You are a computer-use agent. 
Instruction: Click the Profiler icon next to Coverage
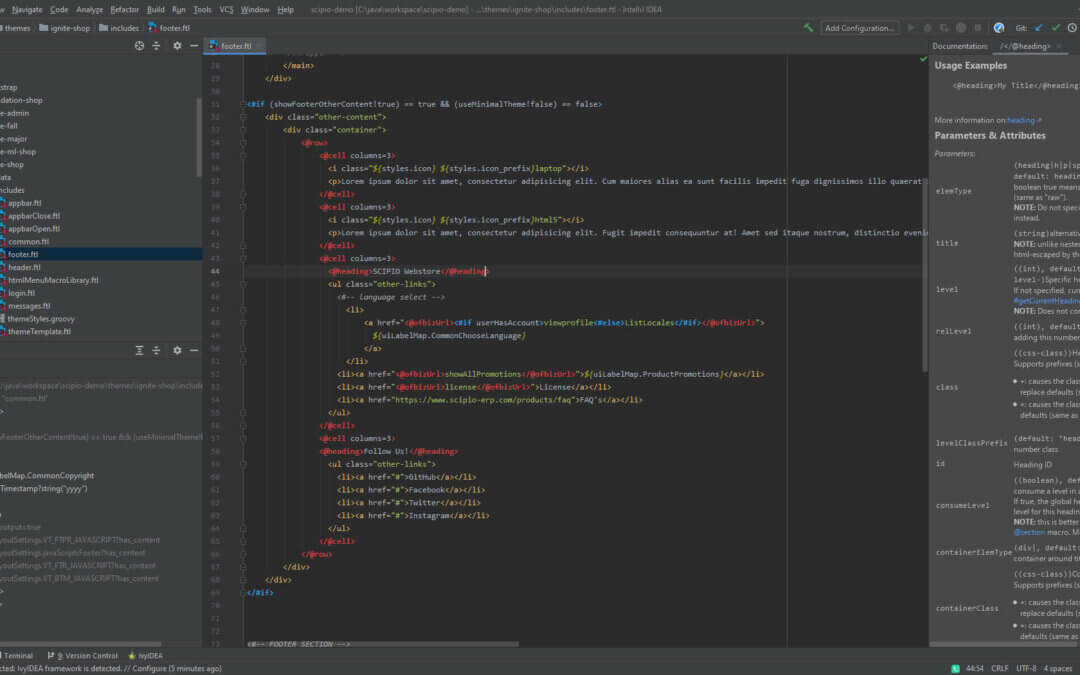pos(961,28)
